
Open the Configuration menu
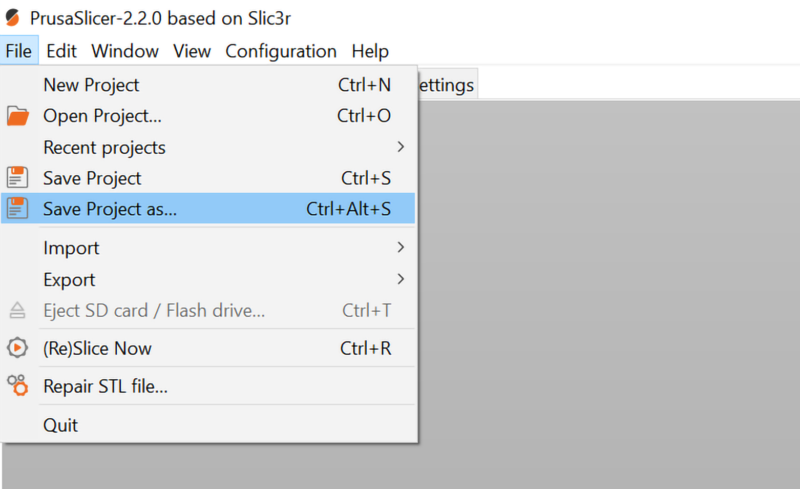tap(281, 51)
